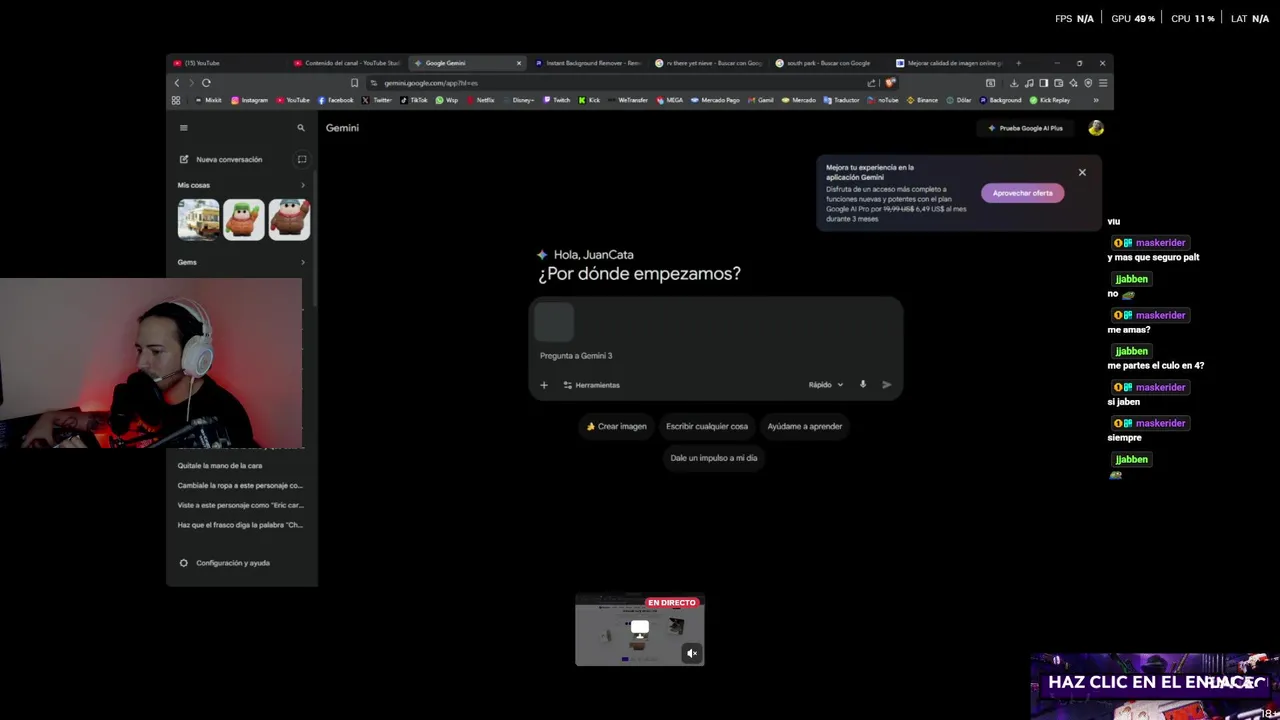Select the 'Crear imagen' suggestion chip

pos(617,426)
